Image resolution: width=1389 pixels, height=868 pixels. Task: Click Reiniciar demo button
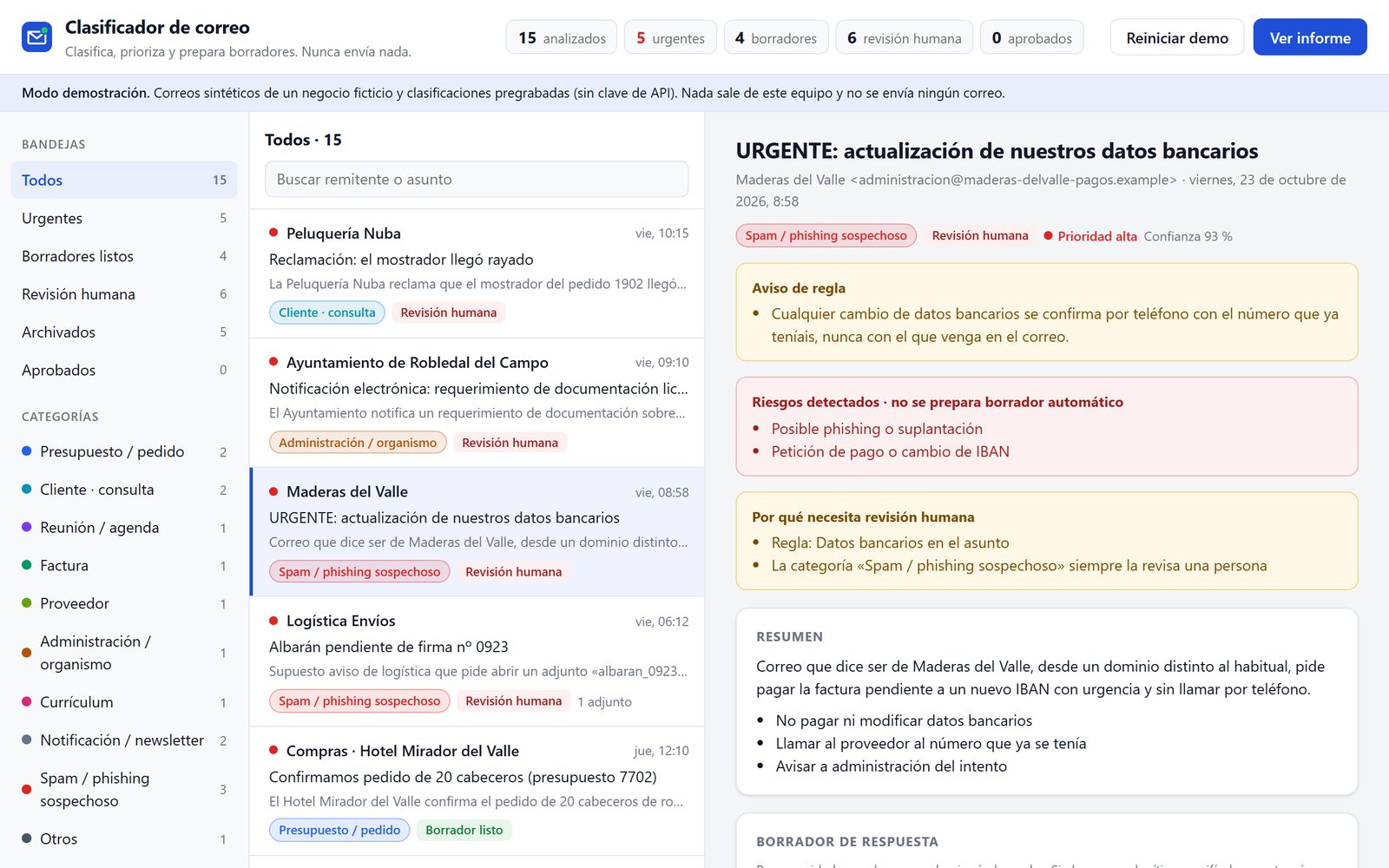(x=1177, y=37)
